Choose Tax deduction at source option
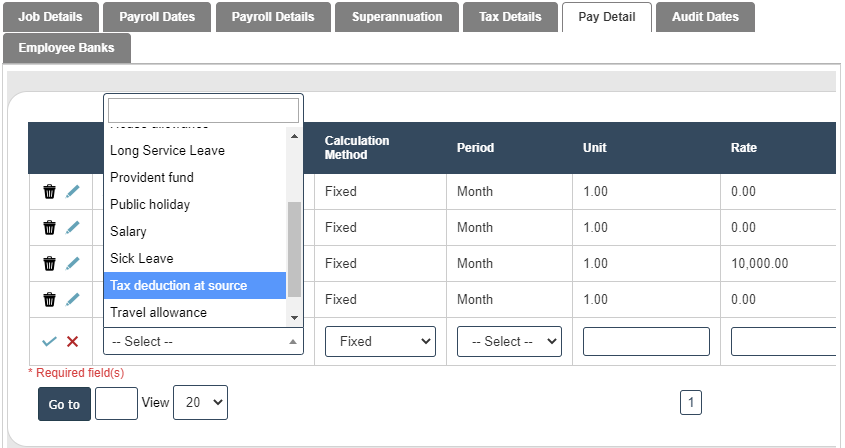845x448 pixels. point(195,285)
